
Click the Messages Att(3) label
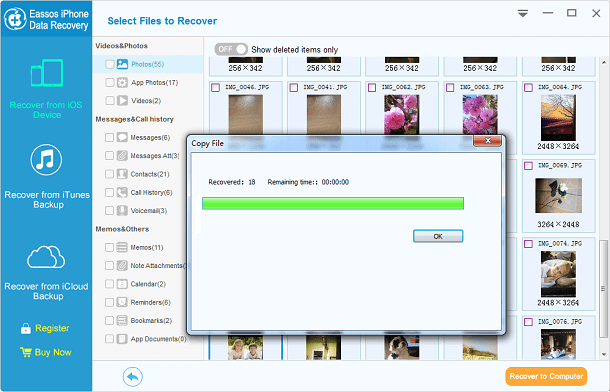point(155,156)
